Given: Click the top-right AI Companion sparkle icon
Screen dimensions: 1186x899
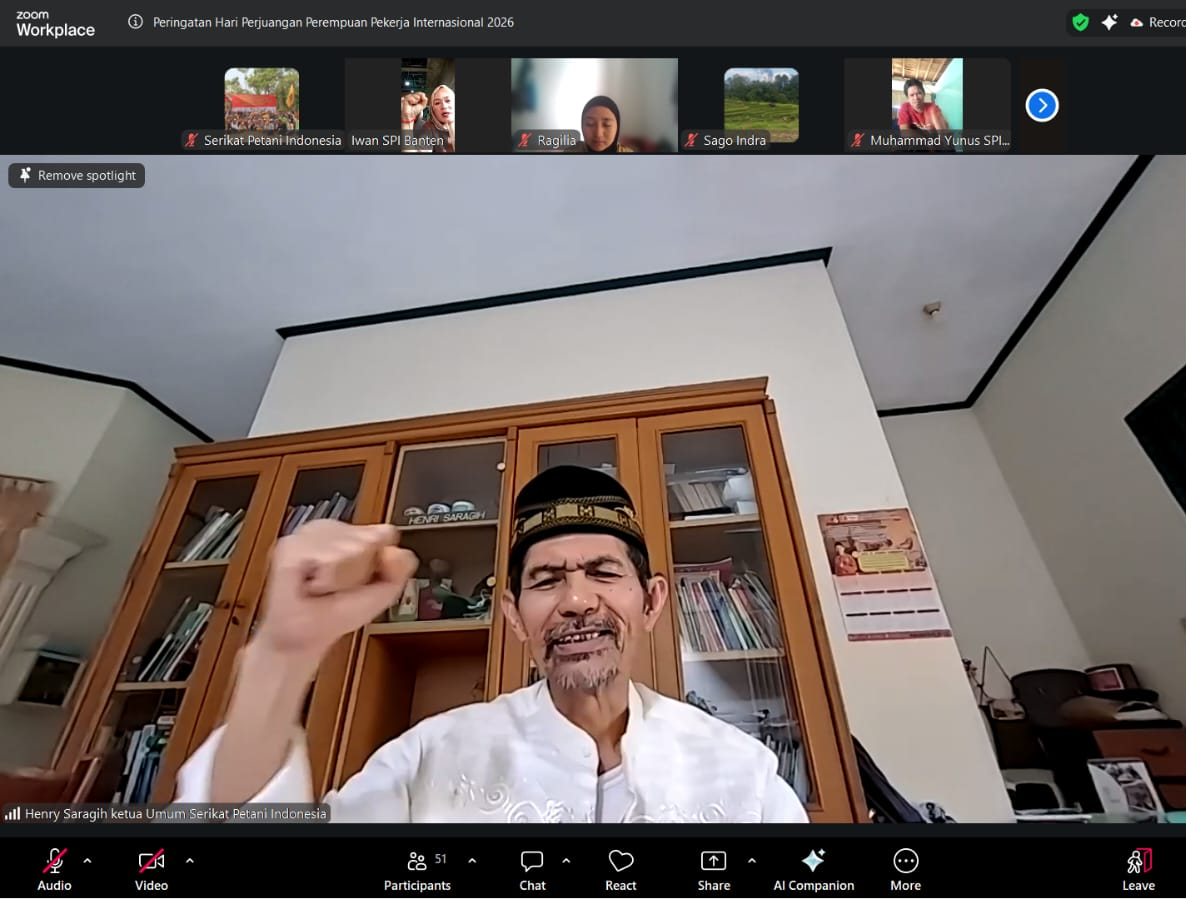Looking at the screenshot, I should pos(1109,22).
